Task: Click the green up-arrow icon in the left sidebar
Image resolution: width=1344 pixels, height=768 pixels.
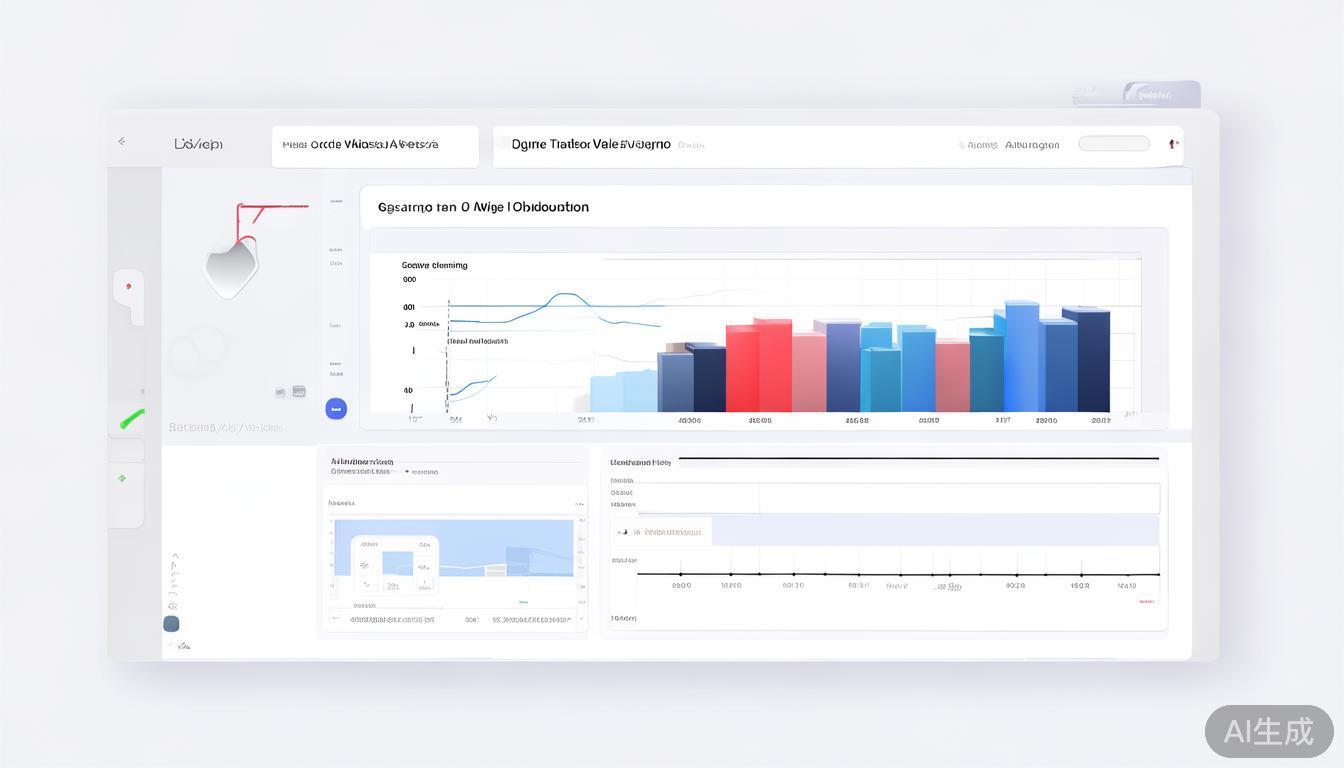Action: tap(122, 479)
